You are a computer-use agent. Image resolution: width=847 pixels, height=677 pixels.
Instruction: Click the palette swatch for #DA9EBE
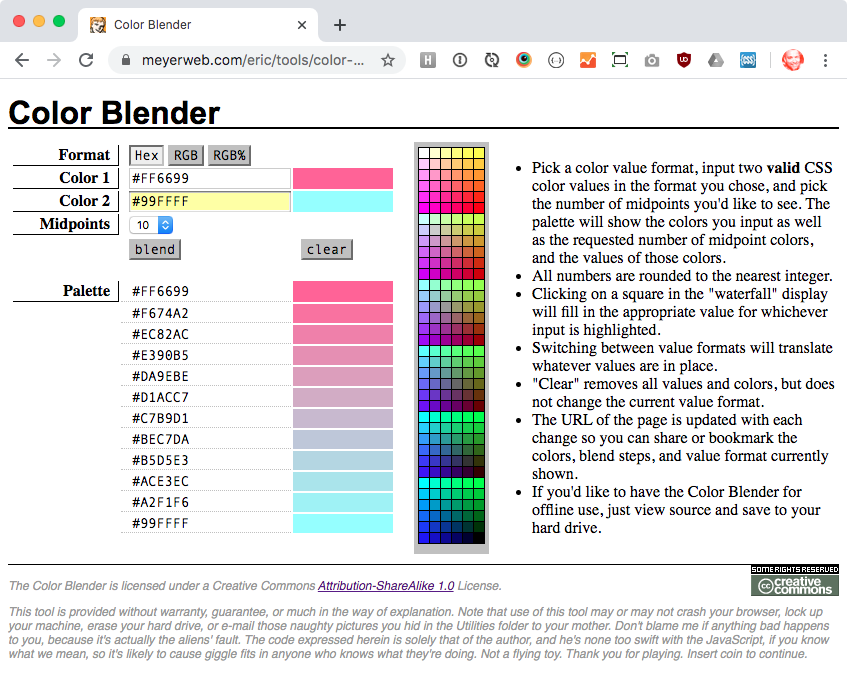coord(343,376)
